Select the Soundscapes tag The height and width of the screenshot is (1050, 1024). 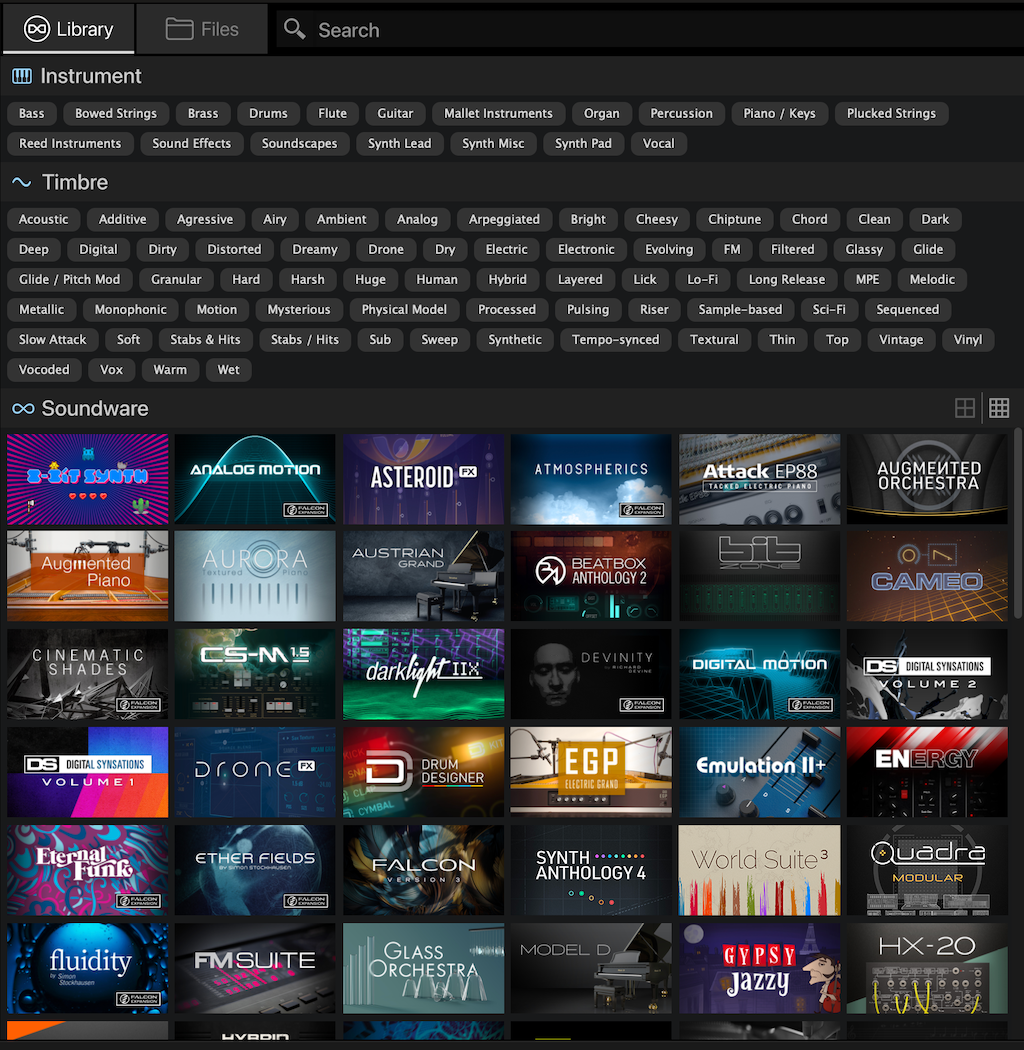(299, 143)
